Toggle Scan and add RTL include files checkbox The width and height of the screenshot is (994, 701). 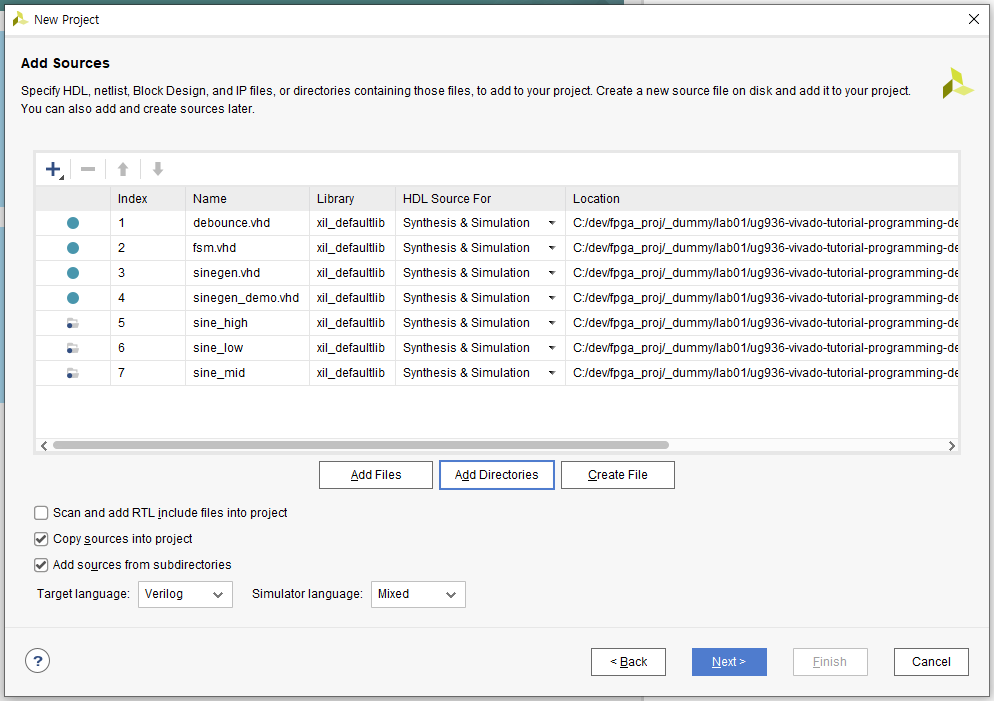tap(41, 513)
